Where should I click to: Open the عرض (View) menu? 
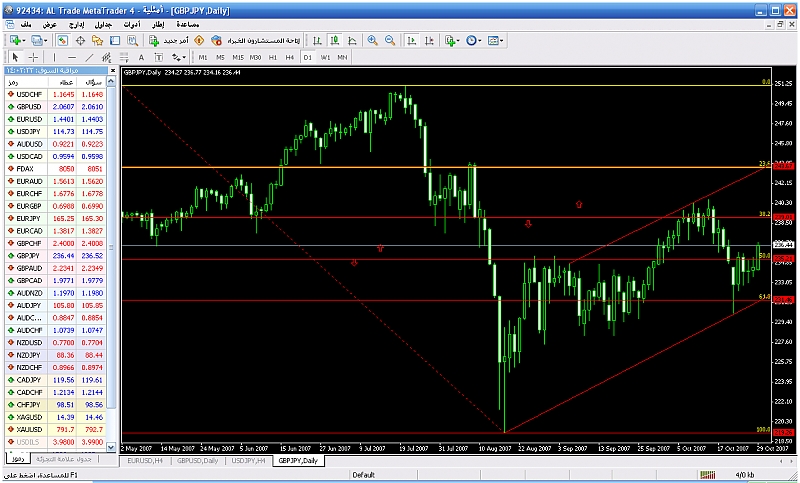(x=49, y=24)
